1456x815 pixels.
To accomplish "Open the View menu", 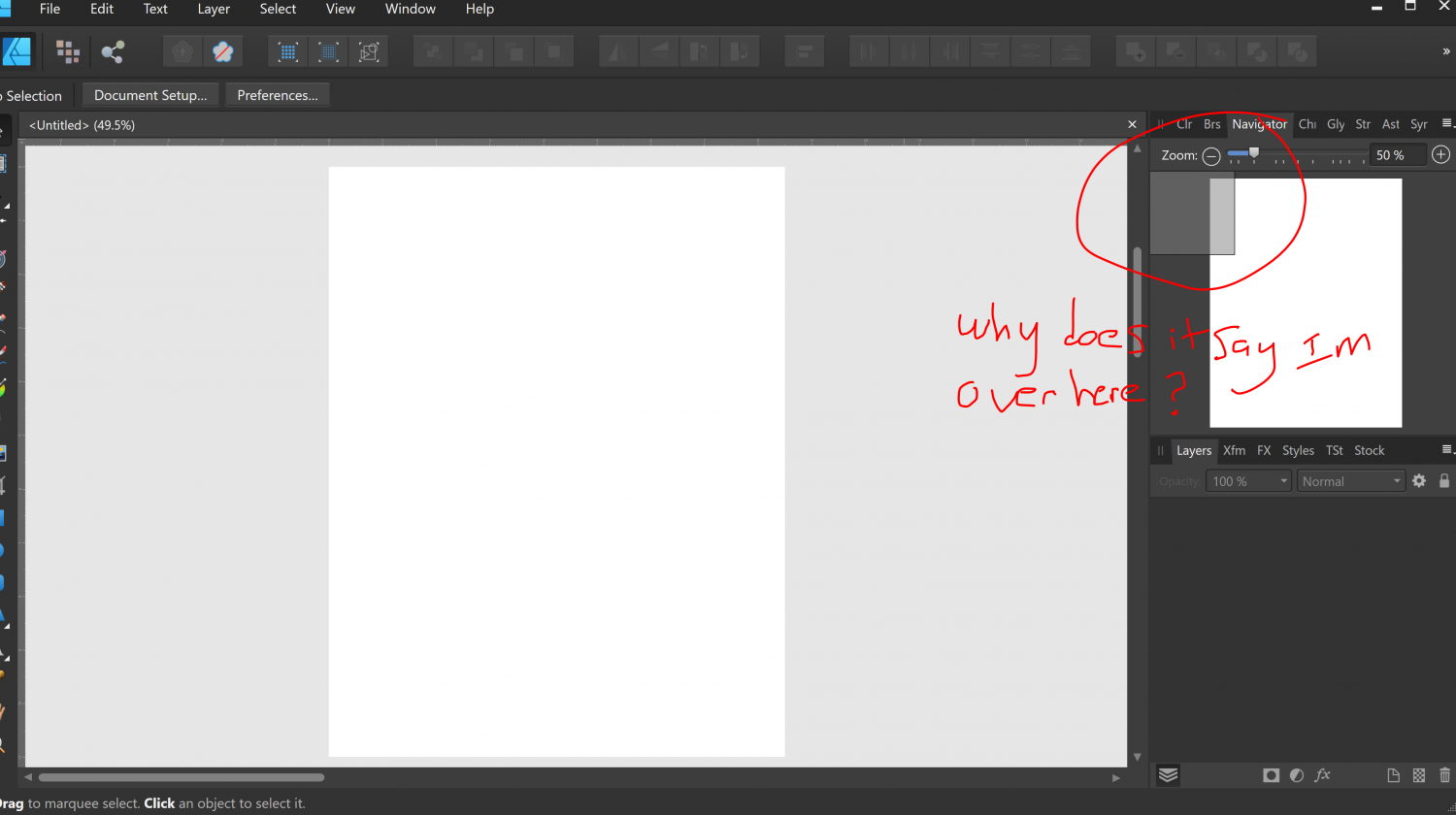I will (340, 9).
